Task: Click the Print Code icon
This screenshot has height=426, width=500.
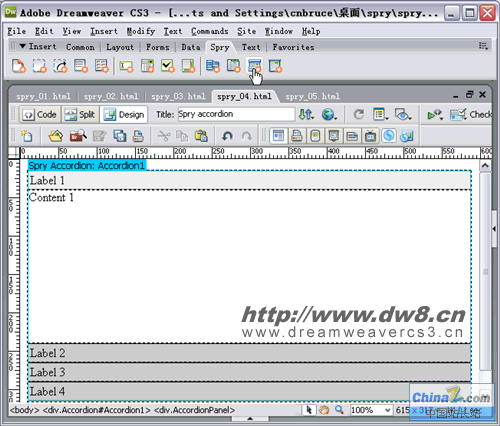Action: 138,136
